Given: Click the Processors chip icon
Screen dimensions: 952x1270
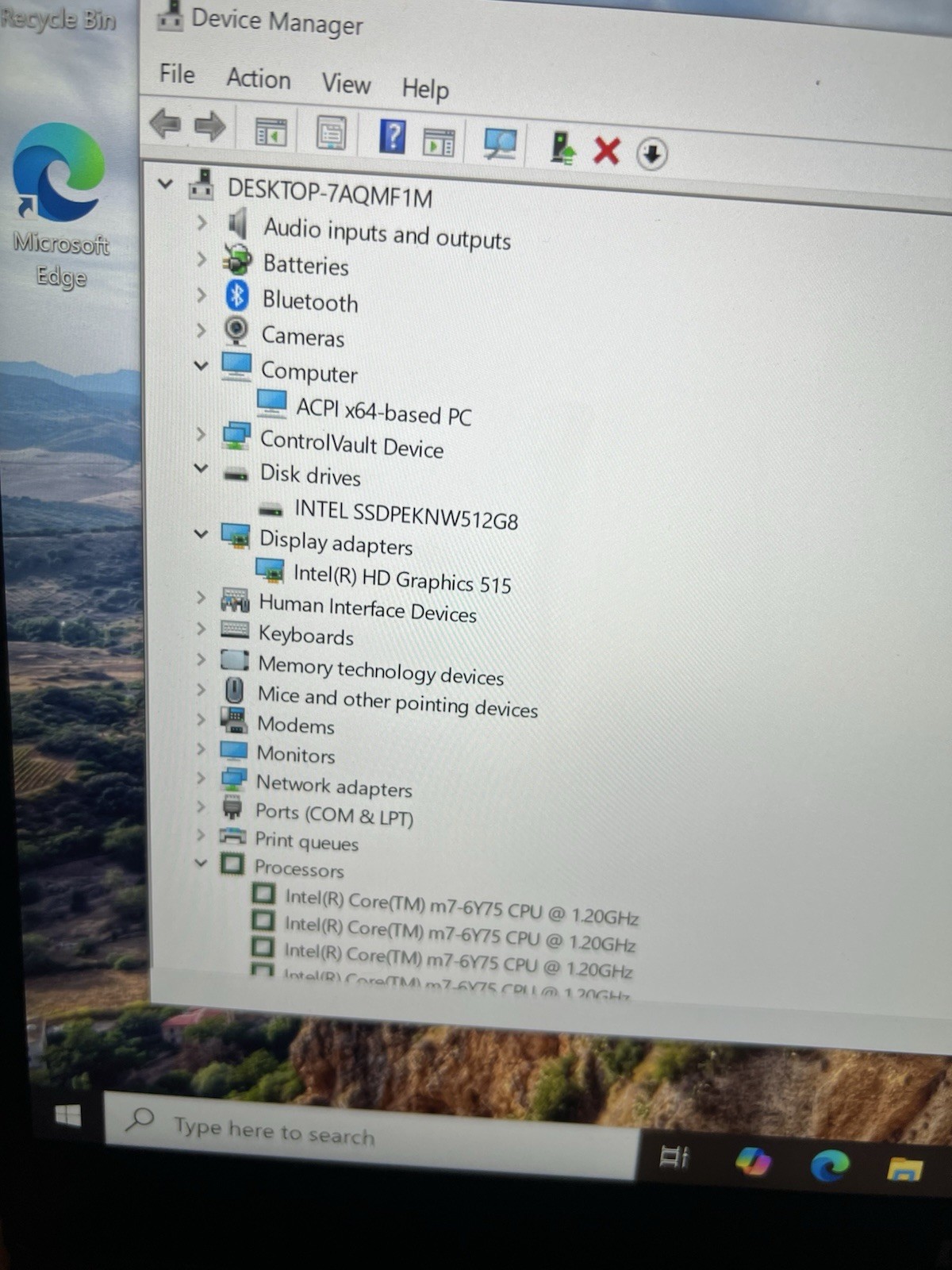Looking at the screenshot, I should tap(232, 863).
